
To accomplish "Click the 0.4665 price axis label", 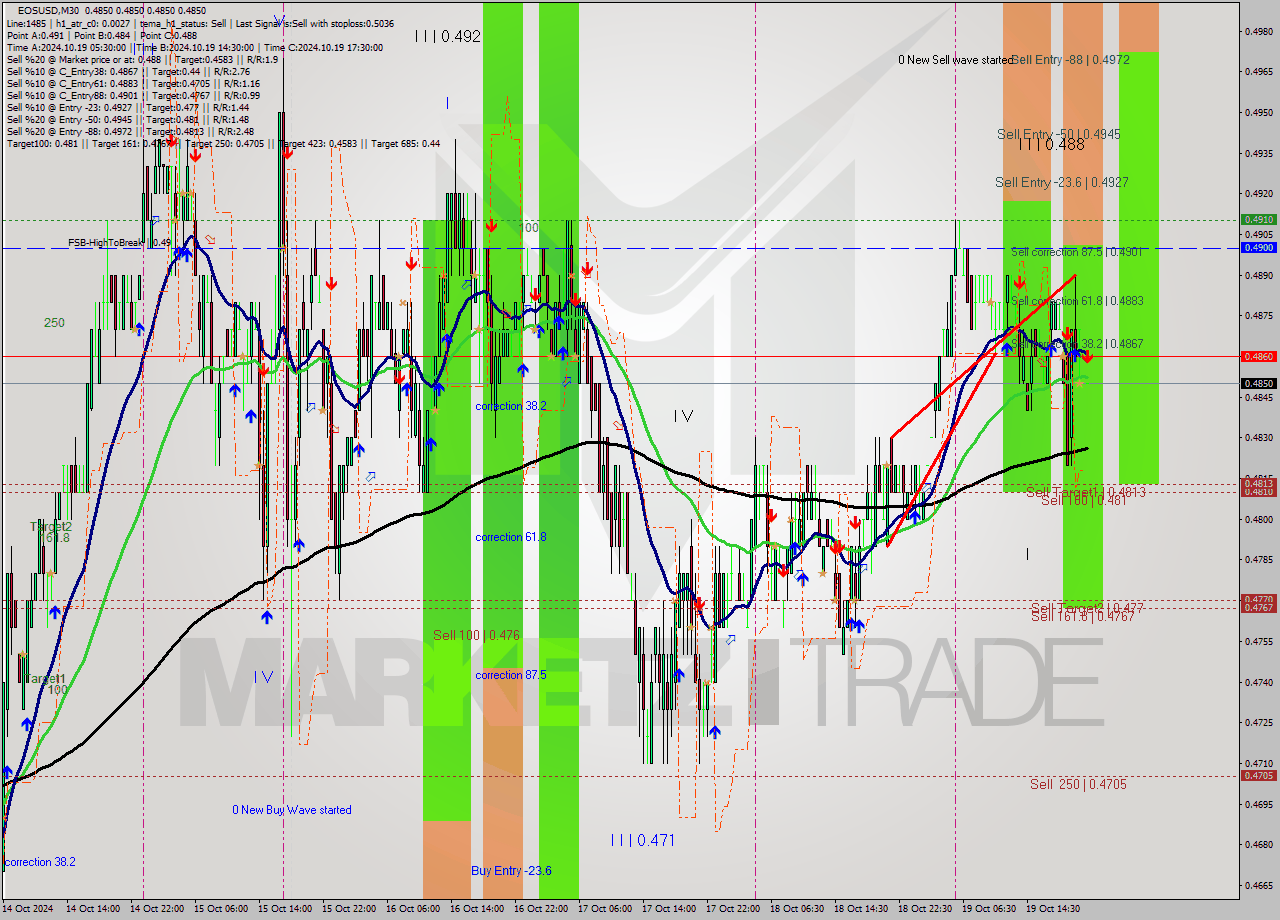I will (1259, 885).
